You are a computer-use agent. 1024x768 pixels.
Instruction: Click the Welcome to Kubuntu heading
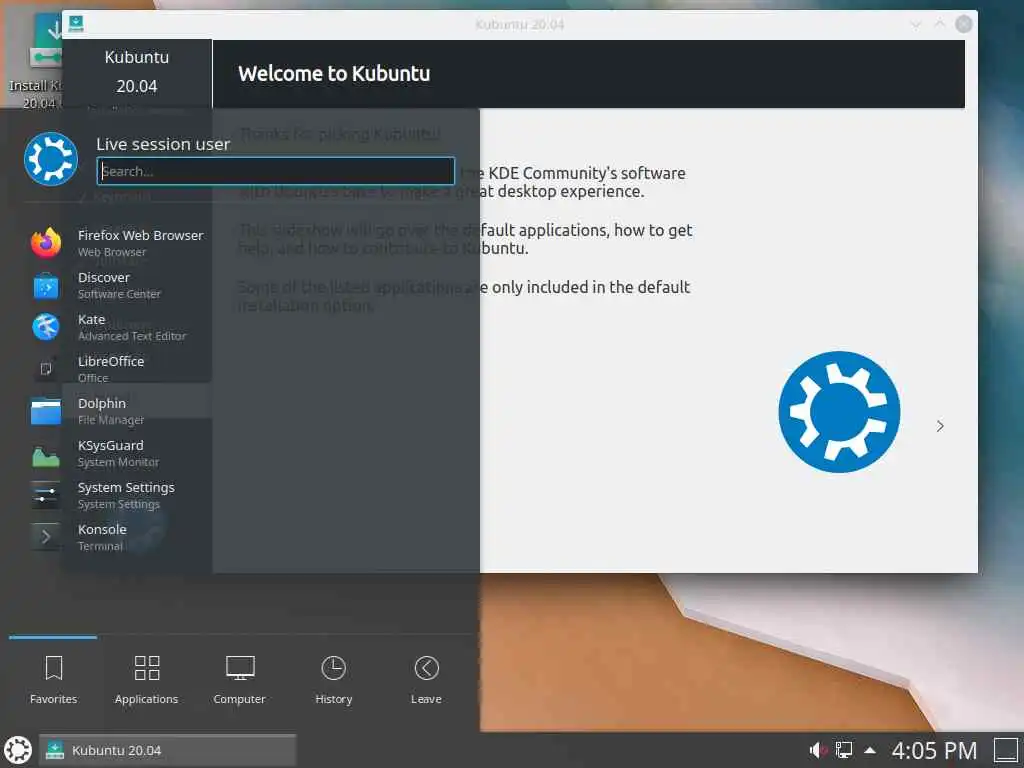click(x=334, y=74)
